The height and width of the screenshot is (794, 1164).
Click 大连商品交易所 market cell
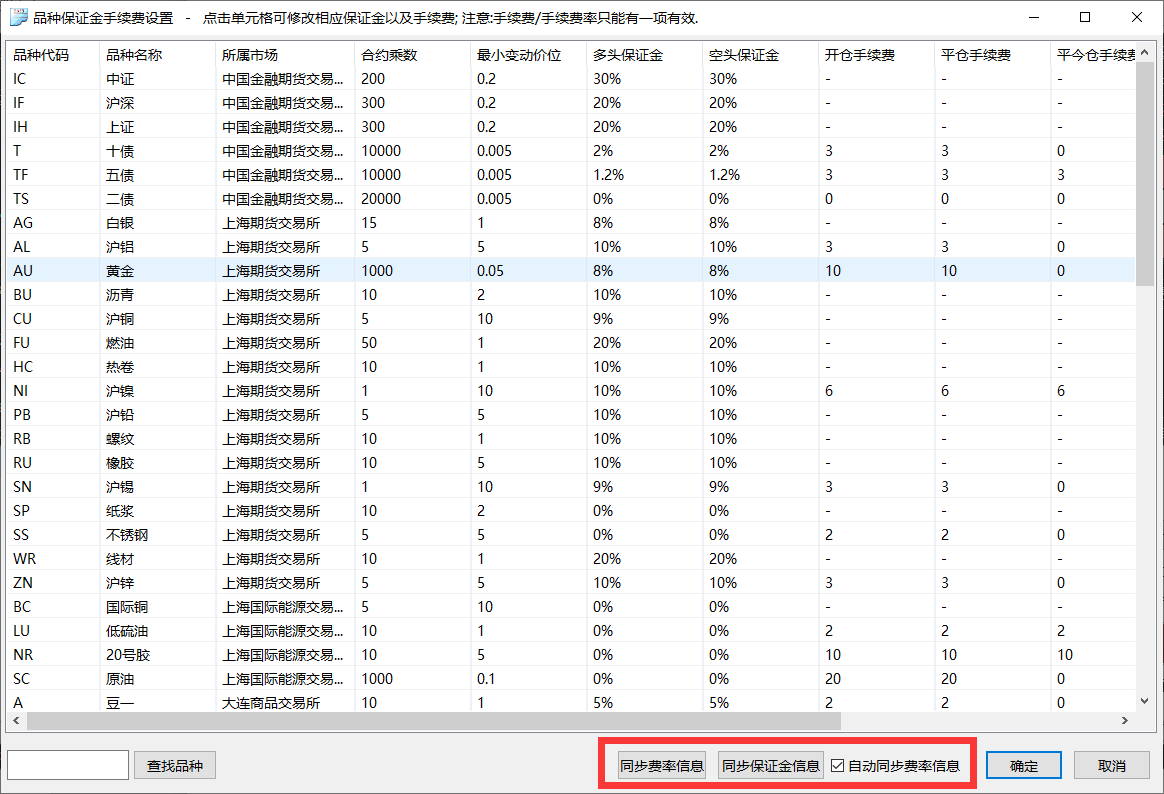coord(285,702)
